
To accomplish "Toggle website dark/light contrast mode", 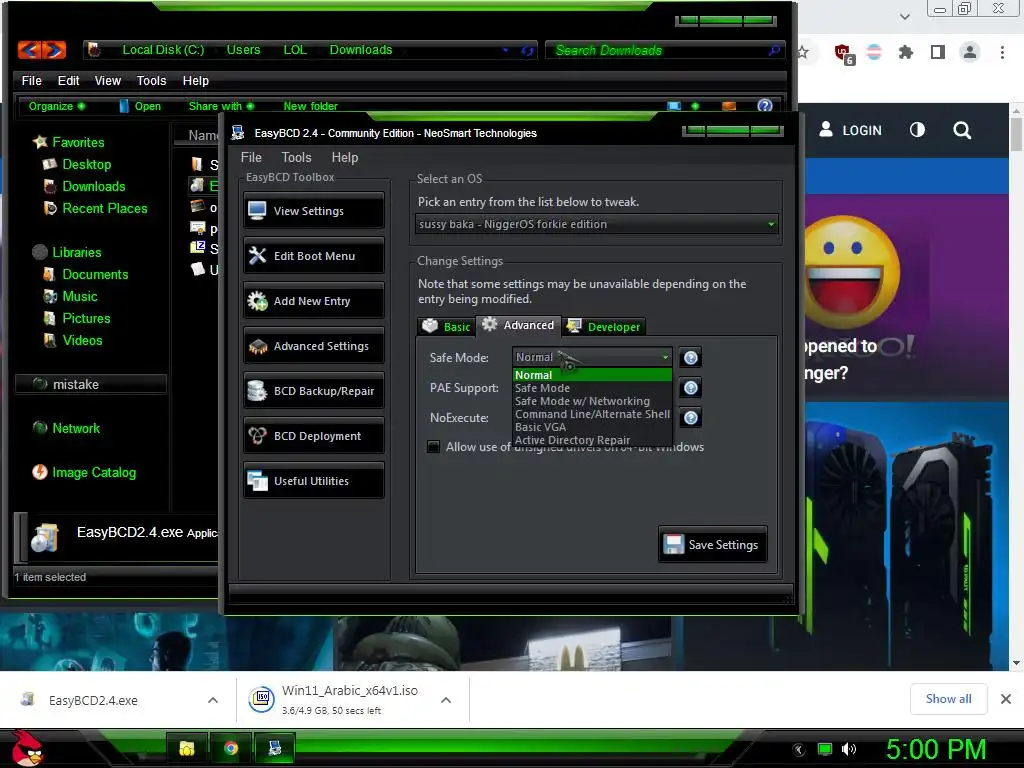I will point(918,130).
